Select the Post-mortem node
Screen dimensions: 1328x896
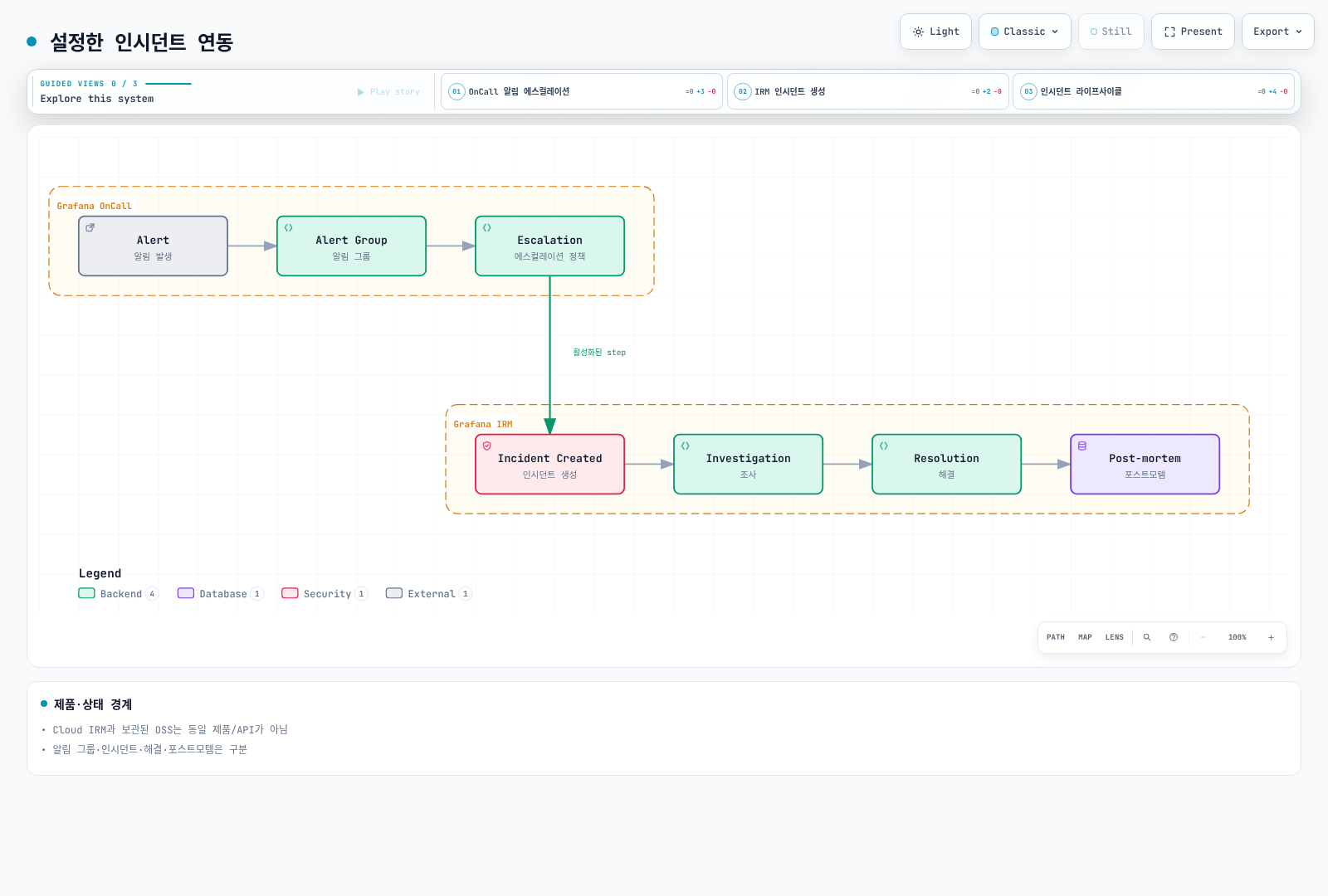[x=1145, y=464]
